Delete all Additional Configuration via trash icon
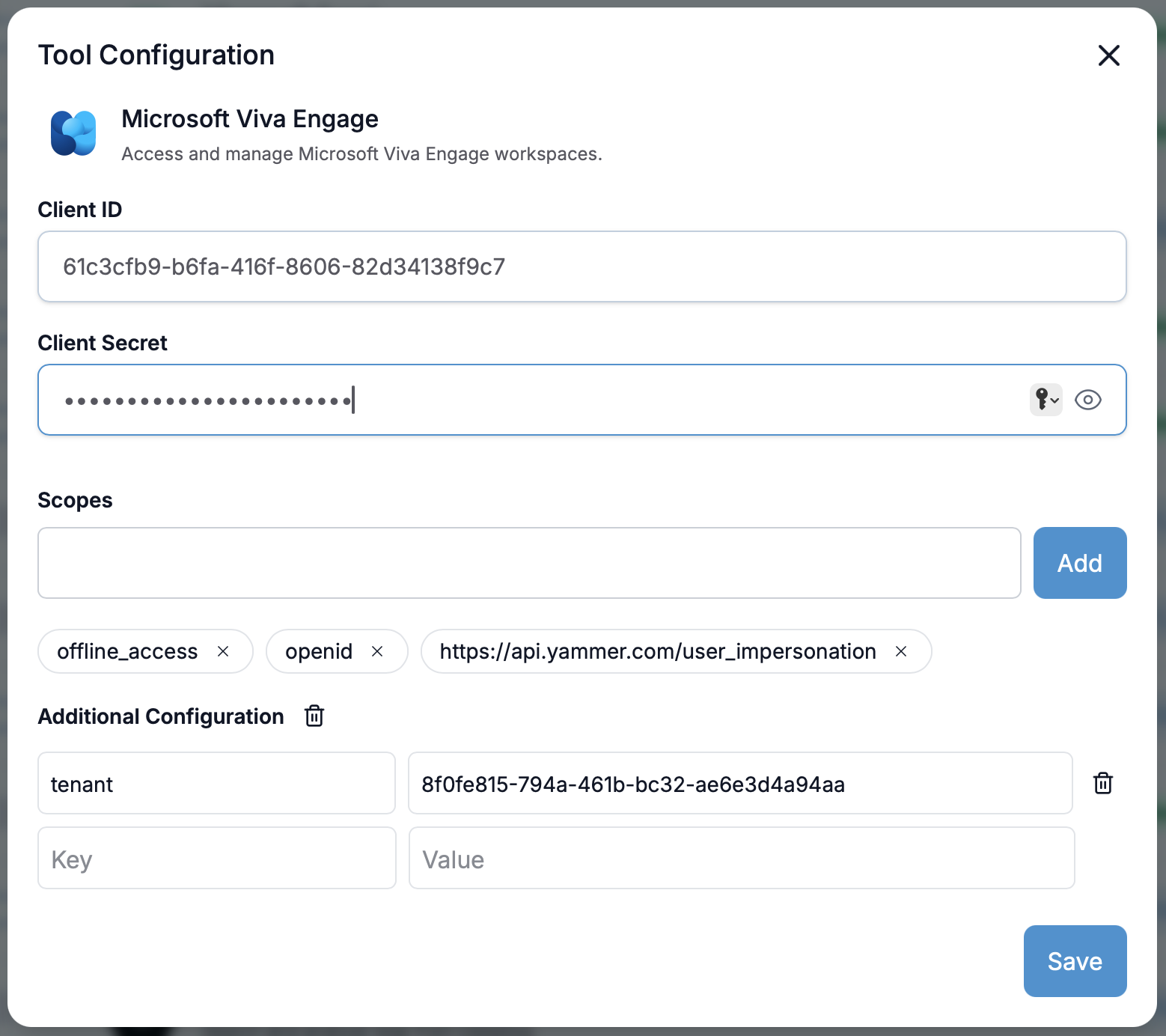Screen dimensions: 1166x1036 tap(314, 716)
